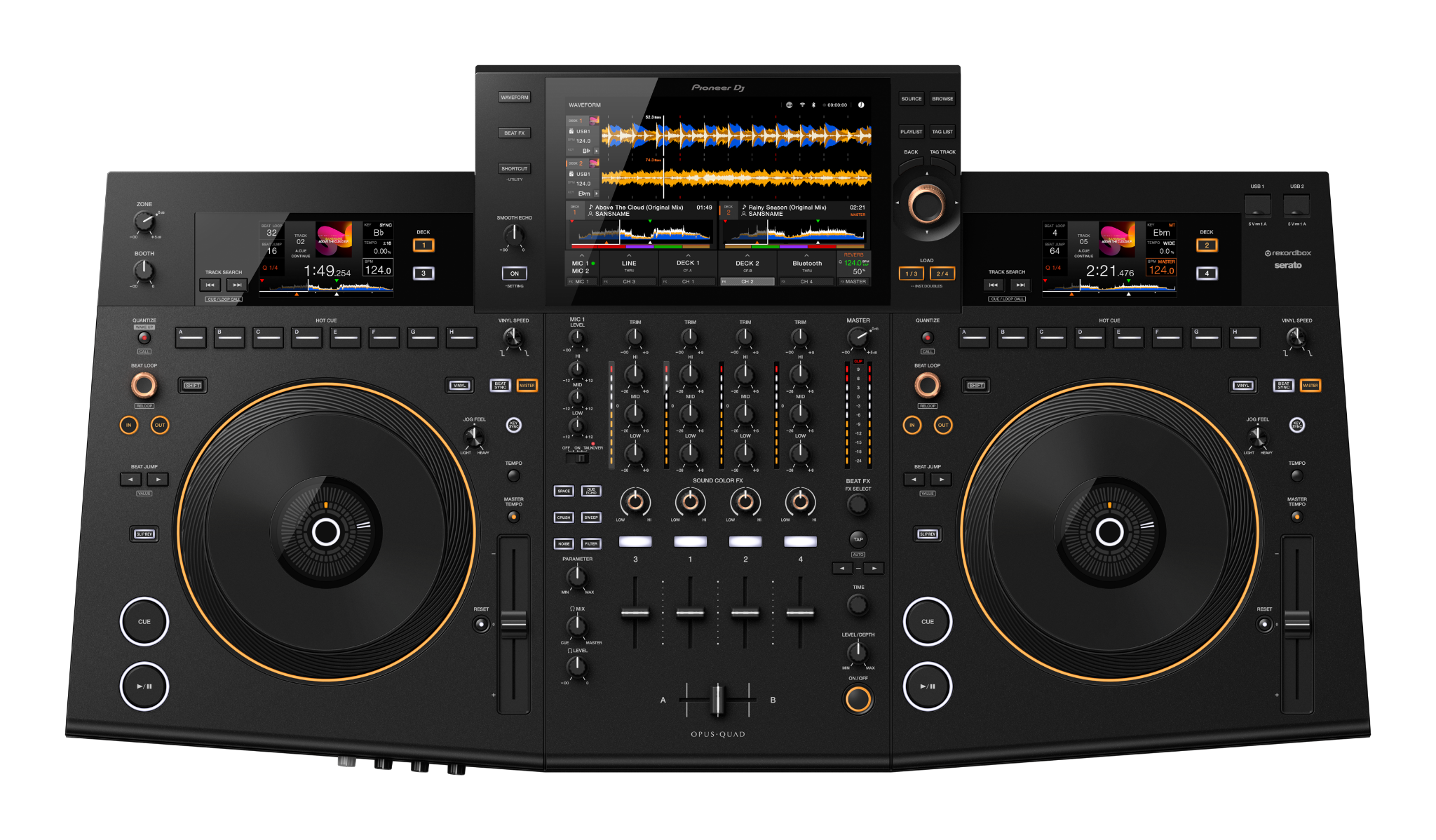Tap the globe network icon on the touchscreen
The height and width of the screenshot is (840, 1436).
point(789,105)
